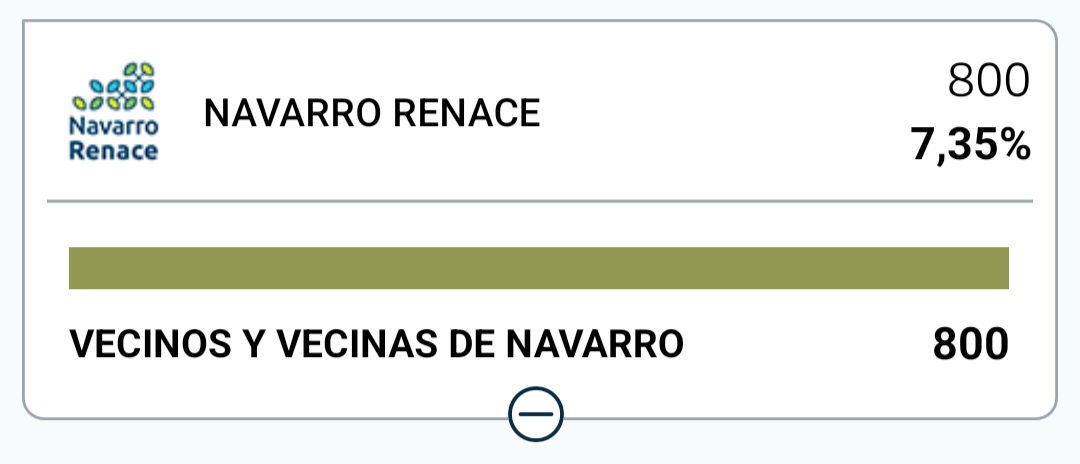Click the olive green vote progress bar
Viewport: 1080px width, 464px height.
point(539,268)
